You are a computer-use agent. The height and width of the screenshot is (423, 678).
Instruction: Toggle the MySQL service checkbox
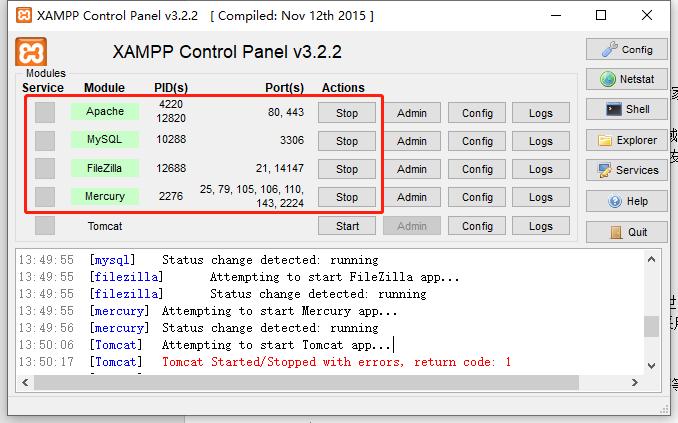[x=45, y=141]
